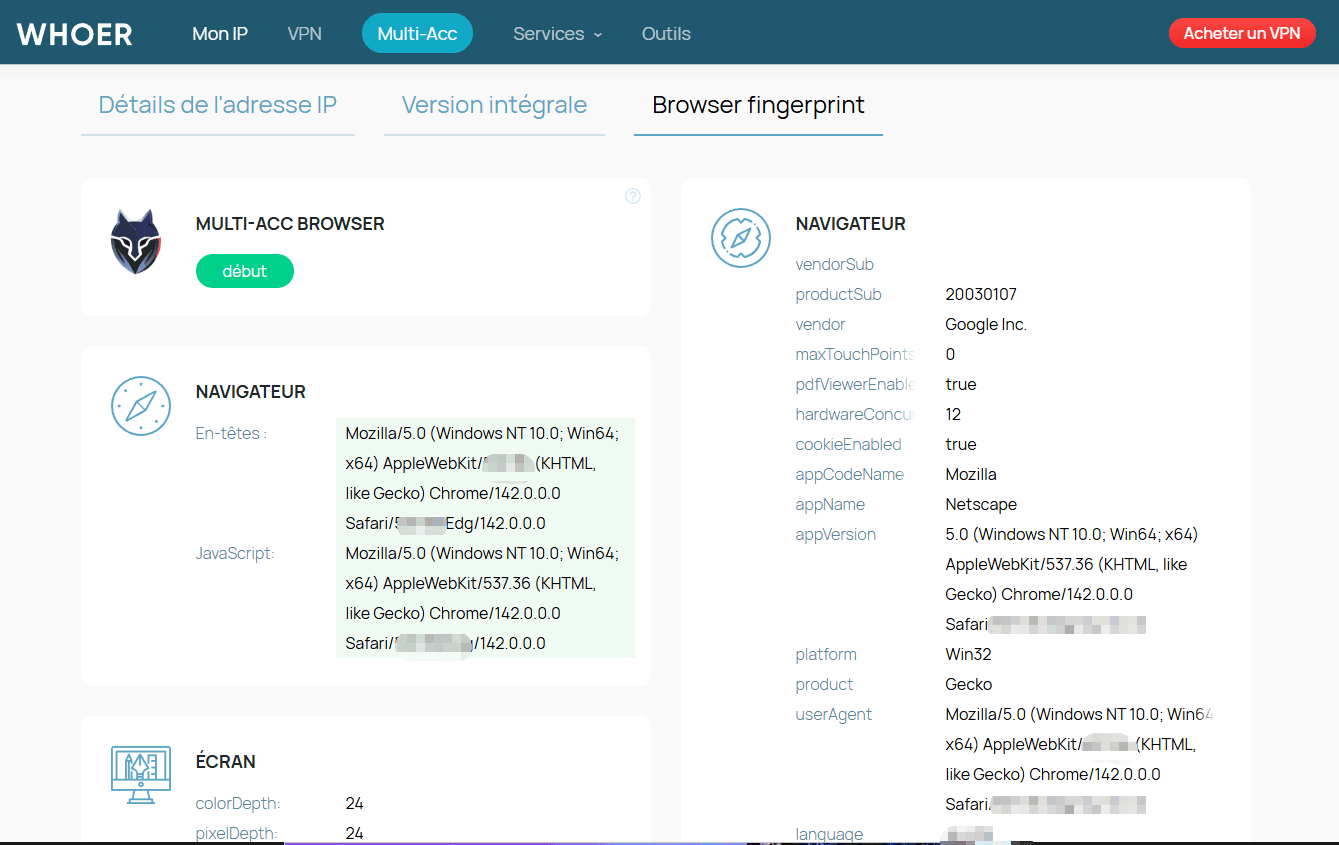This screenshot has width=1339, height=845.
Task: Click the help question mark icon
Action: [x=632, y=196]
